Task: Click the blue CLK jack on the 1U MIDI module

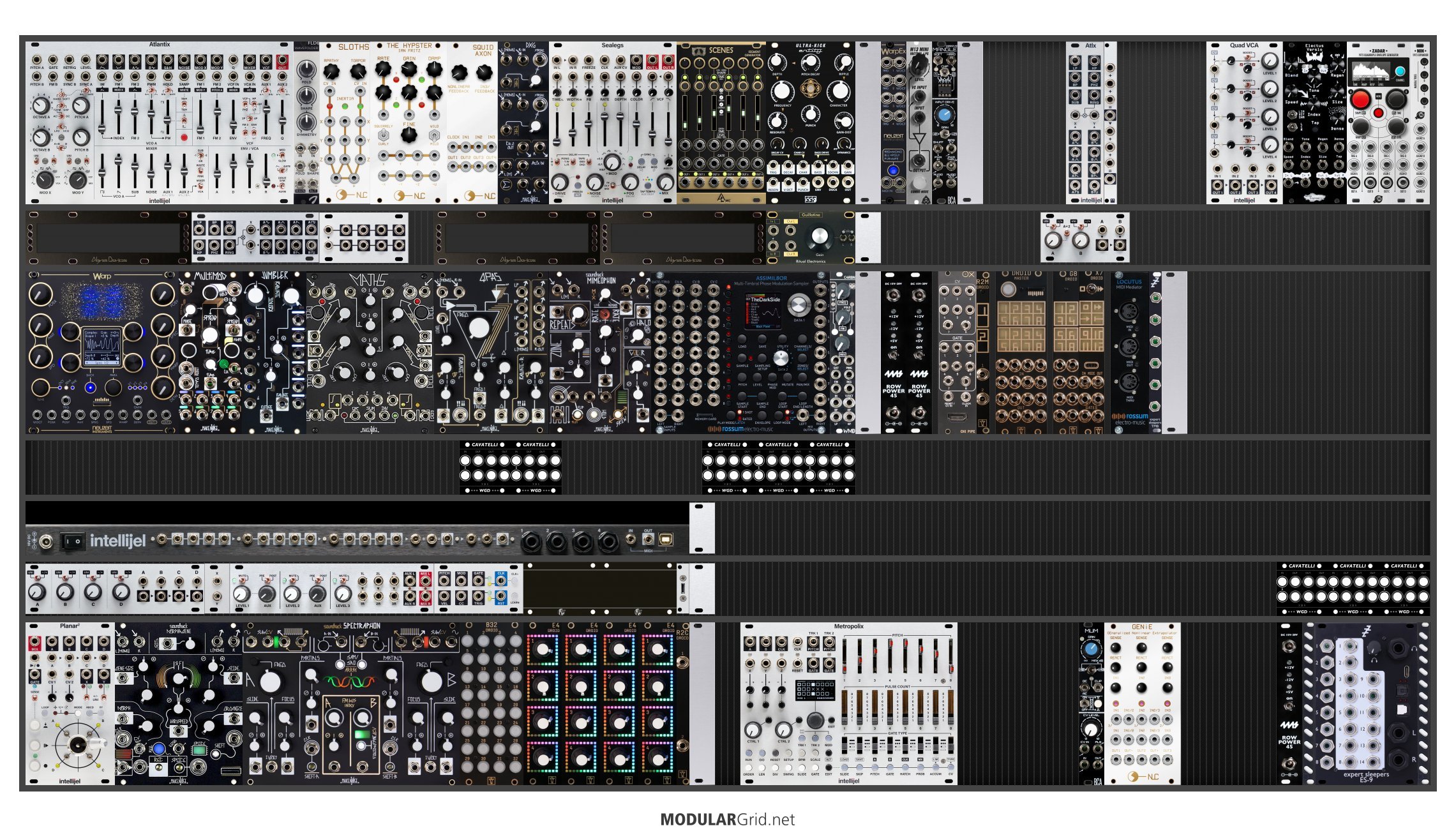Action: point(501,582)
